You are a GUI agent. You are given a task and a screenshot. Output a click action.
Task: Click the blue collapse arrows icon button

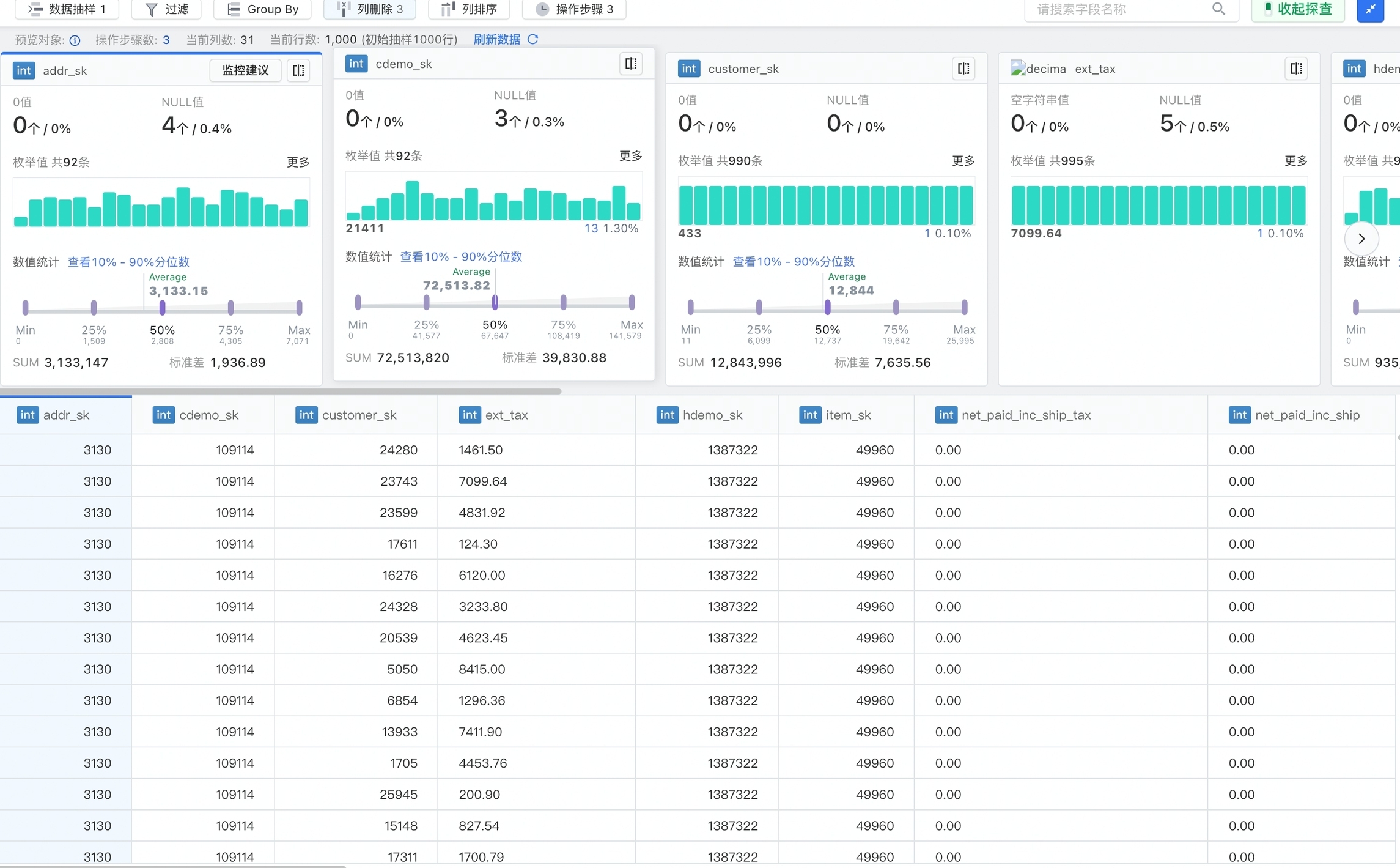tap(1370, 9)
